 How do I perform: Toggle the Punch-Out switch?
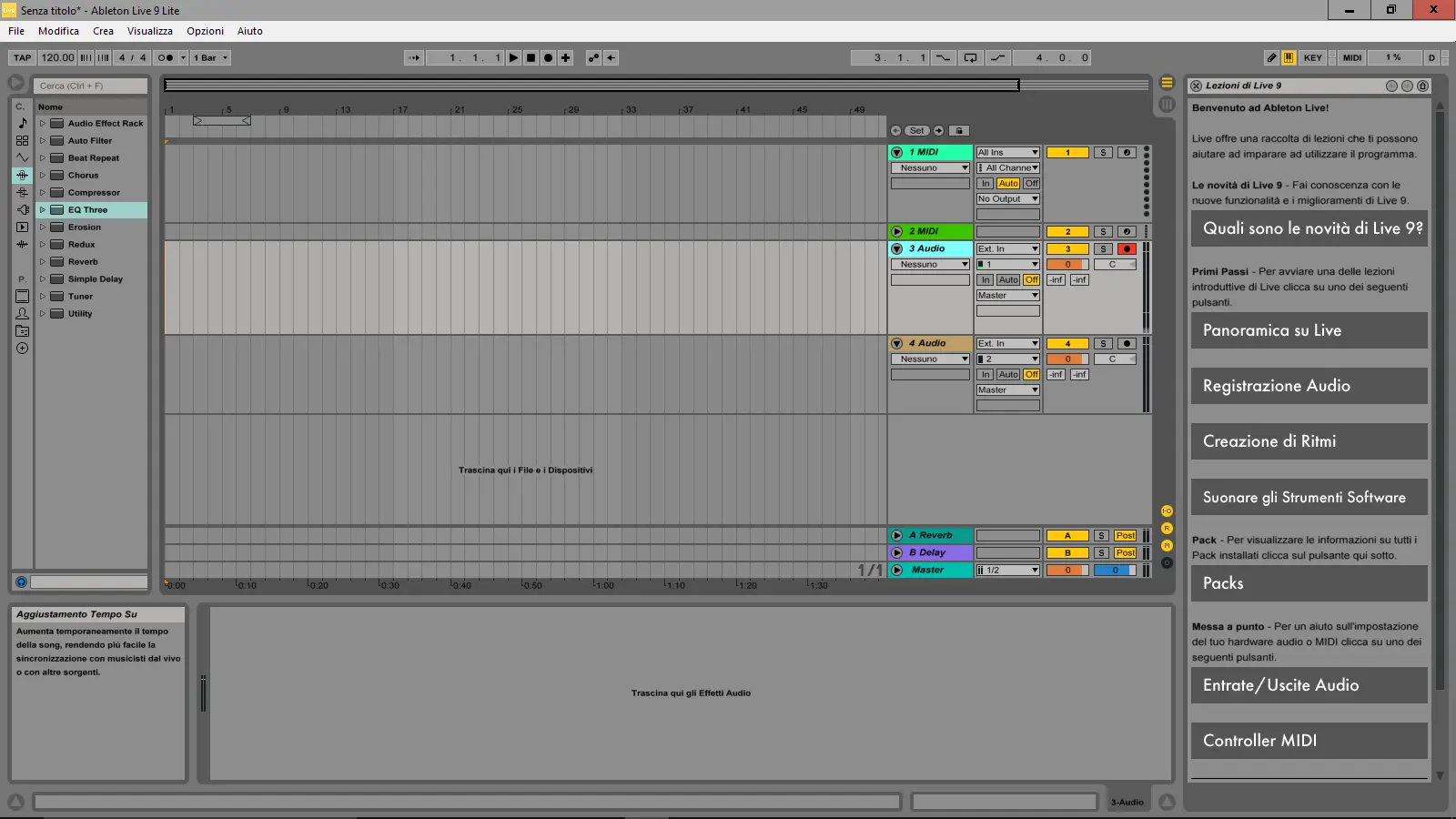[998, 57]
